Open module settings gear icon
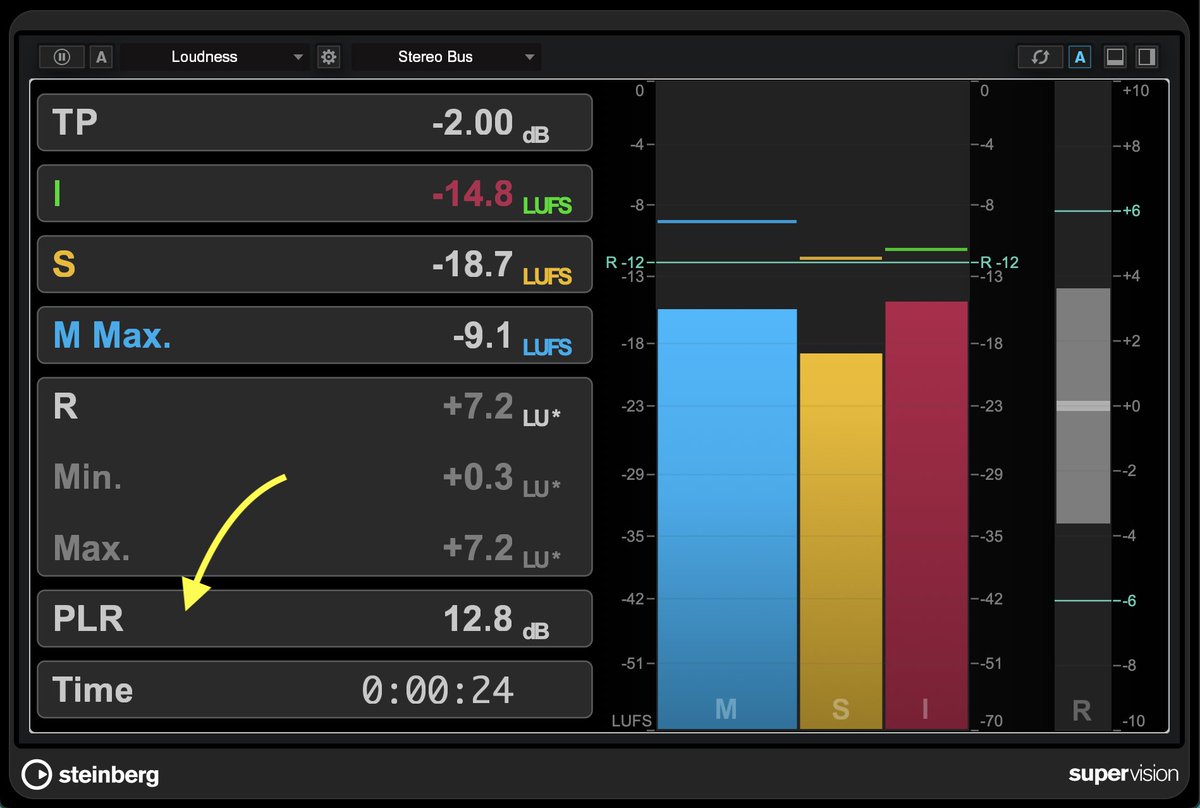Screen dimensions: 1200x808 [x=328, y=57]
